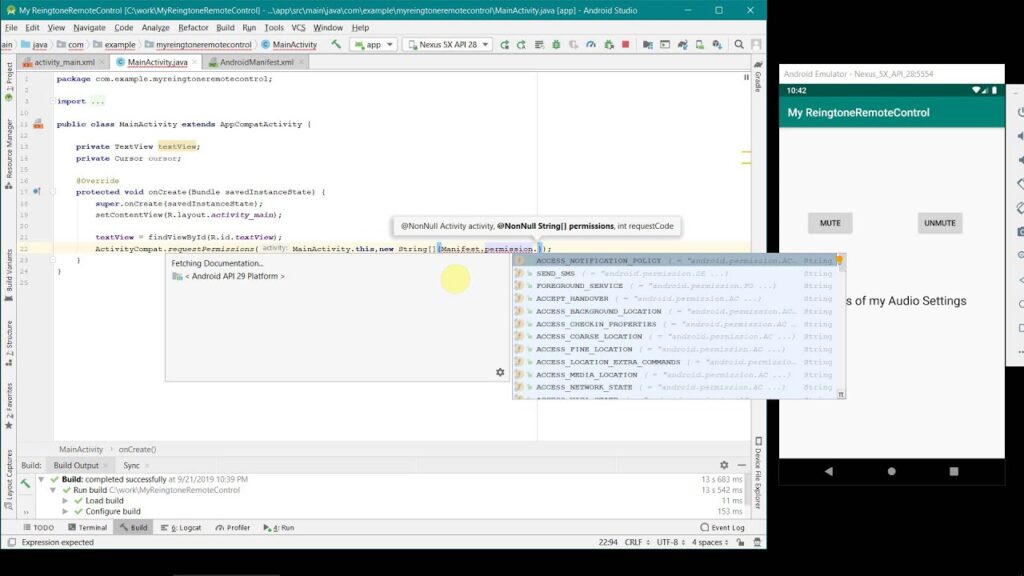
Task: Open the Analyze menu
Action: pos(155,27)
